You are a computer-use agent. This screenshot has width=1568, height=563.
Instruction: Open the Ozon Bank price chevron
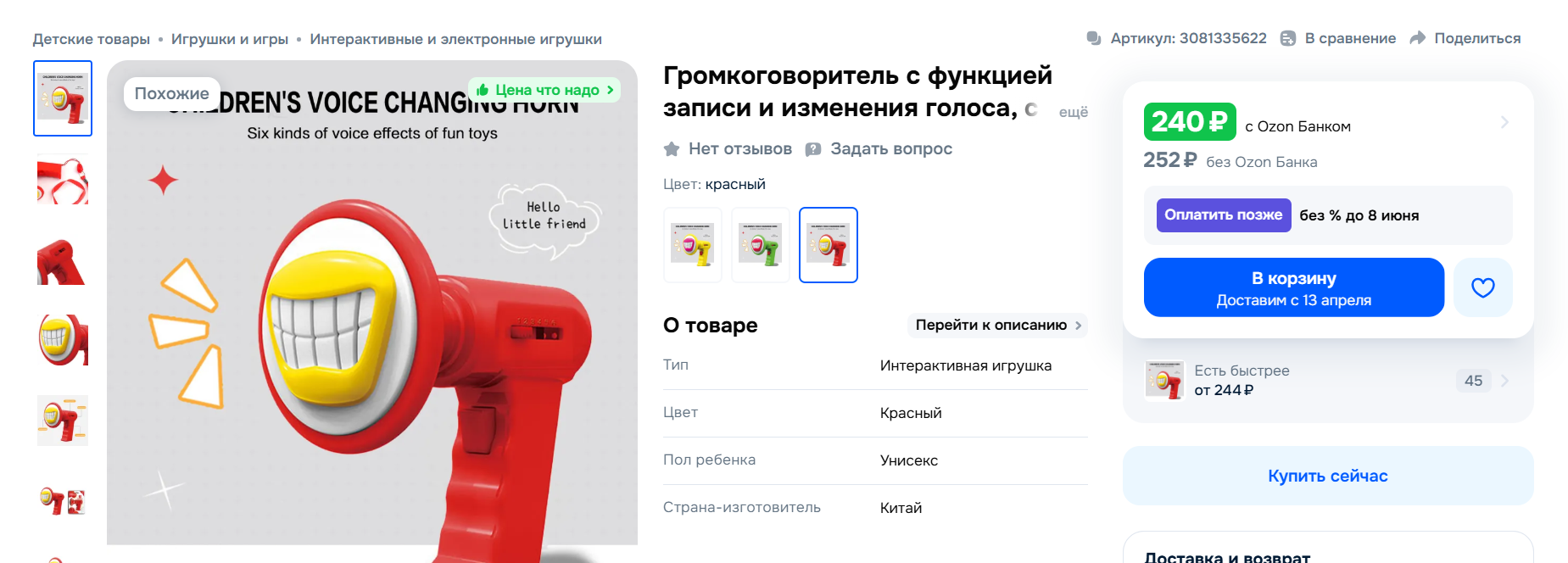tap(1504, 122)
